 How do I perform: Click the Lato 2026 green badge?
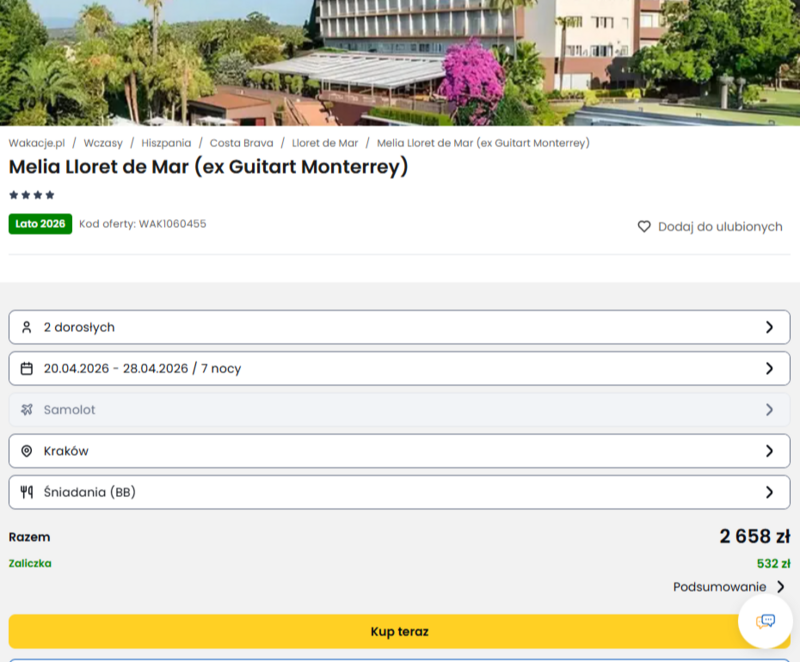point(40,224)
